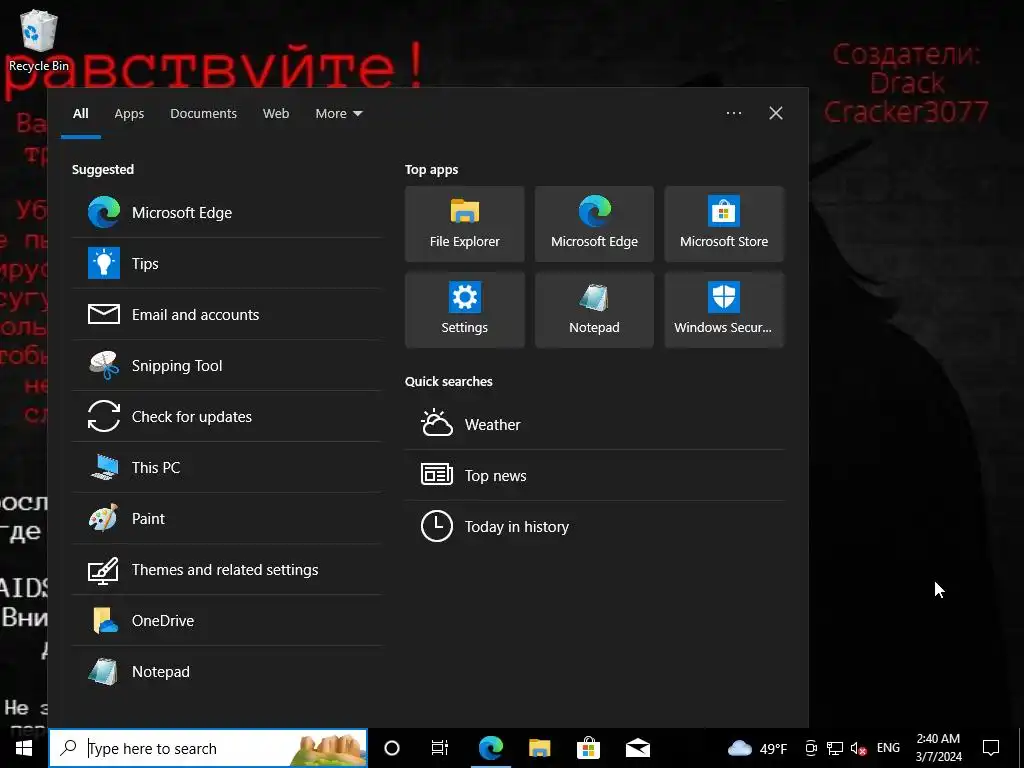Open Themes and related settings
1024x768 pixels.
226,569
